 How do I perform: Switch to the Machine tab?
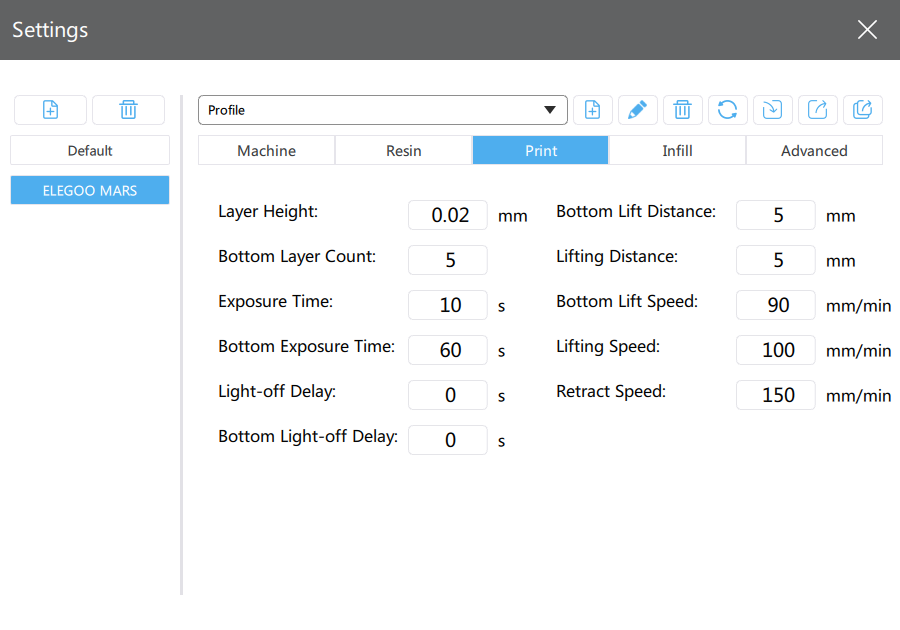[266, 151]
